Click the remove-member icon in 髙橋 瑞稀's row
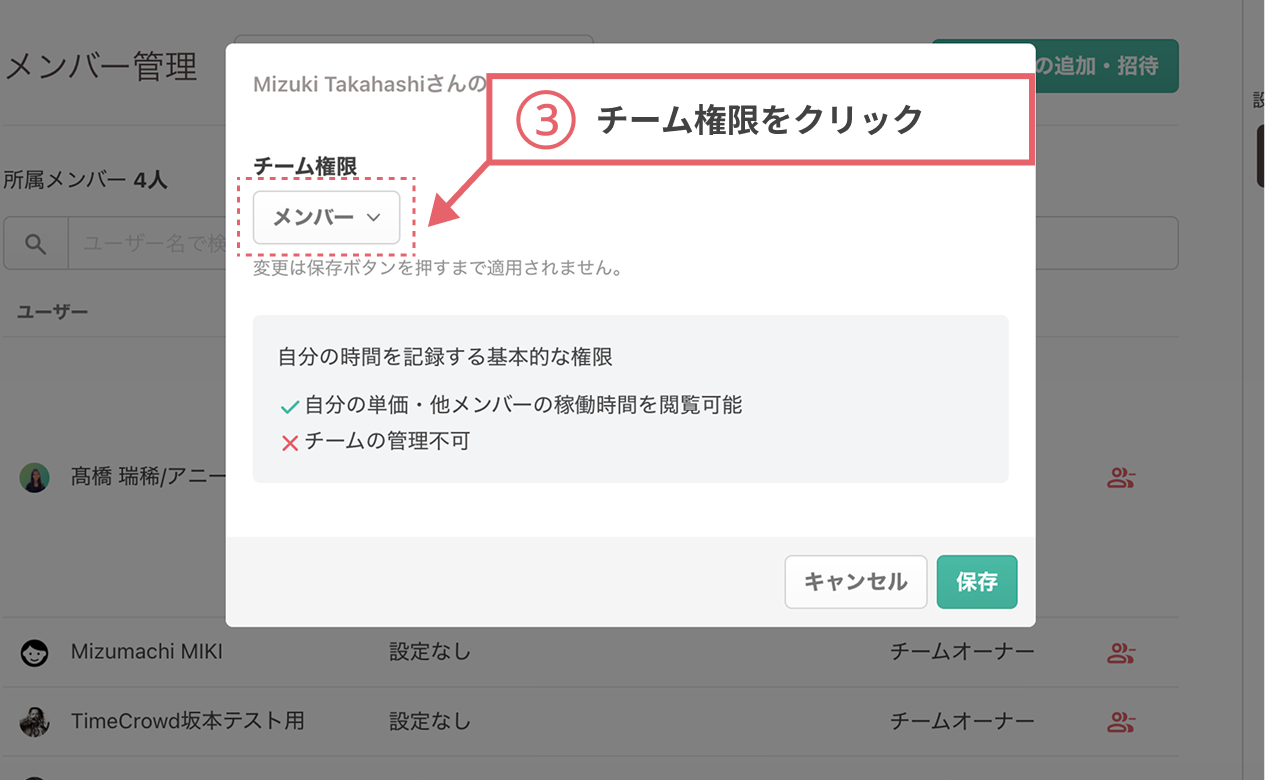The width and height of the screenshot is (1265, 780). [1120, 478]
